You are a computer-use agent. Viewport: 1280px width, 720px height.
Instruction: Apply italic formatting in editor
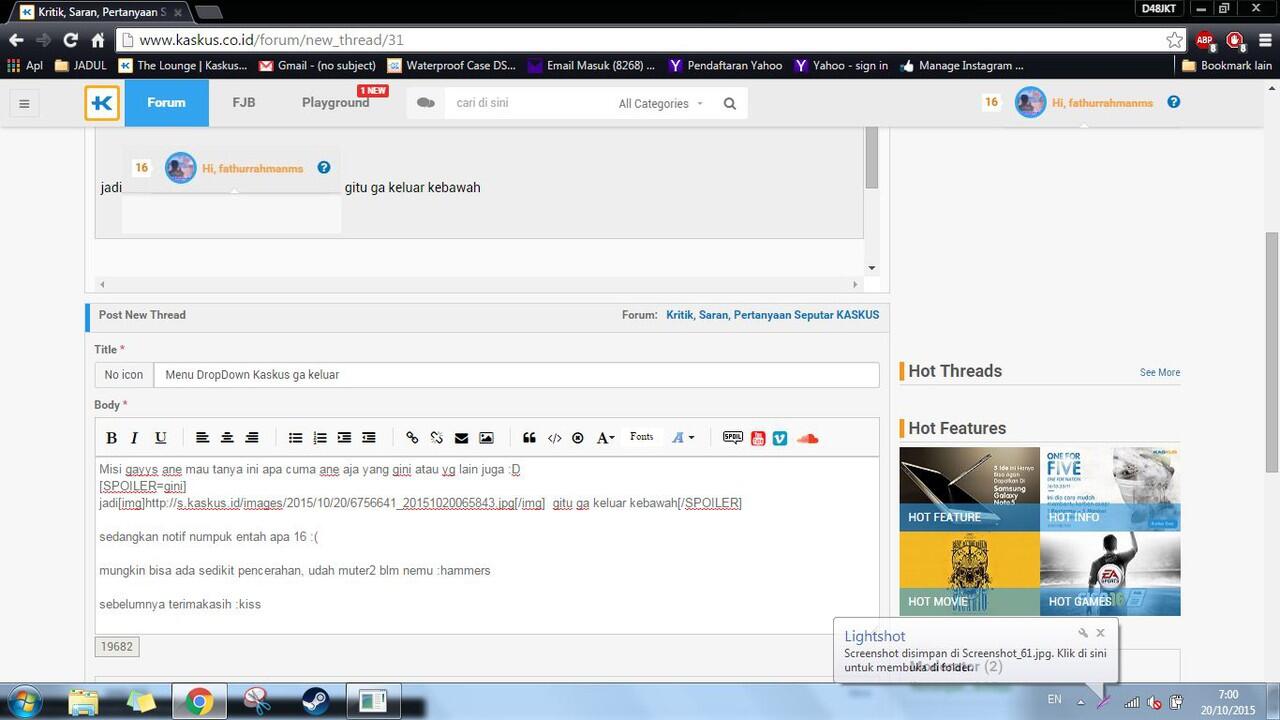[134, 438]
